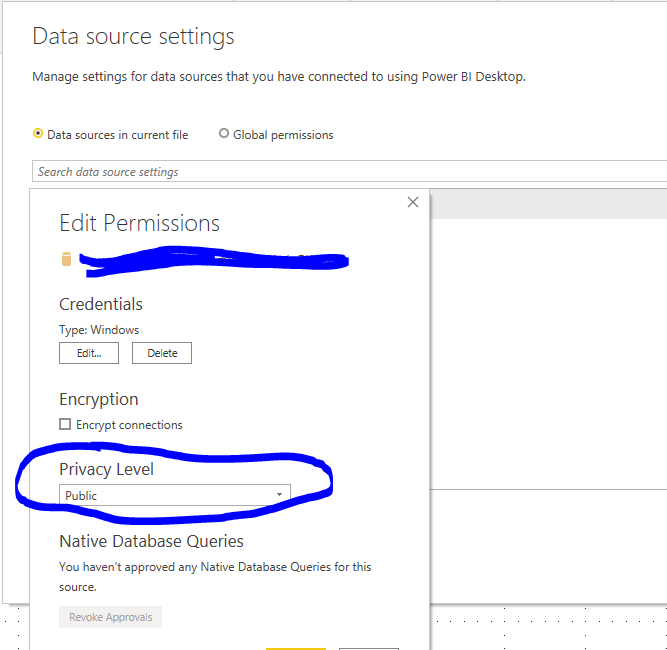Close the Edit Permissions dialog
The height and width of the screenshot is (650, 667).
click(x=413, y=202)
